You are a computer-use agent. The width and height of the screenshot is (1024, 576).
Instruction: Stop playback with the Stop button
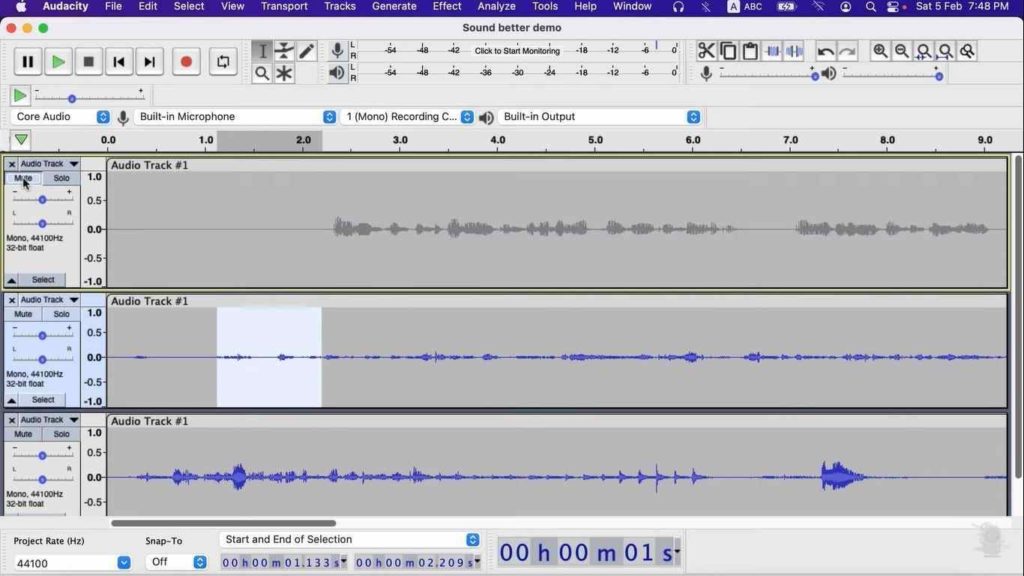(89, 62)
